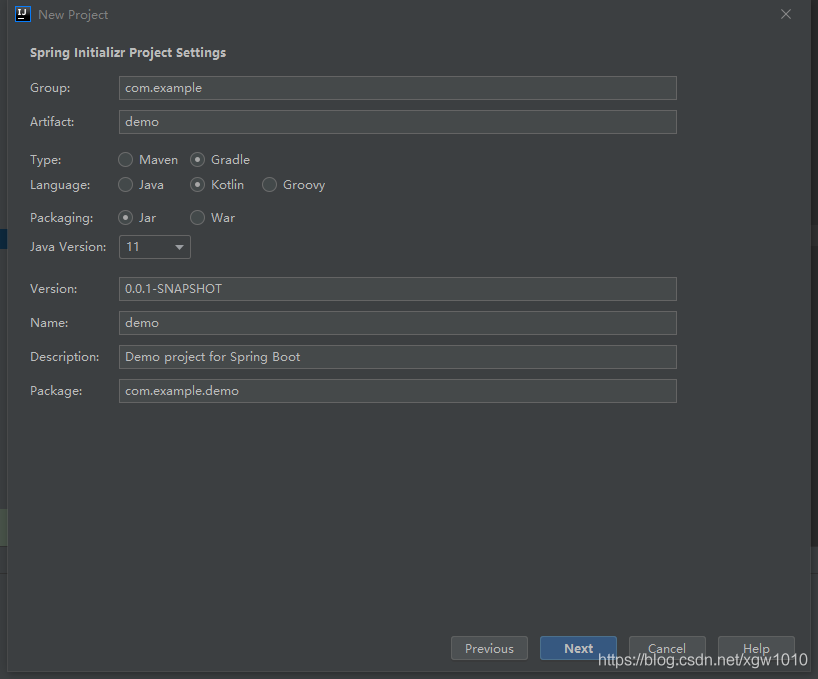The width and height of the screenshot is (818, 679).
Task: Open the Java Version dropdown
Action: pos(155,247)
